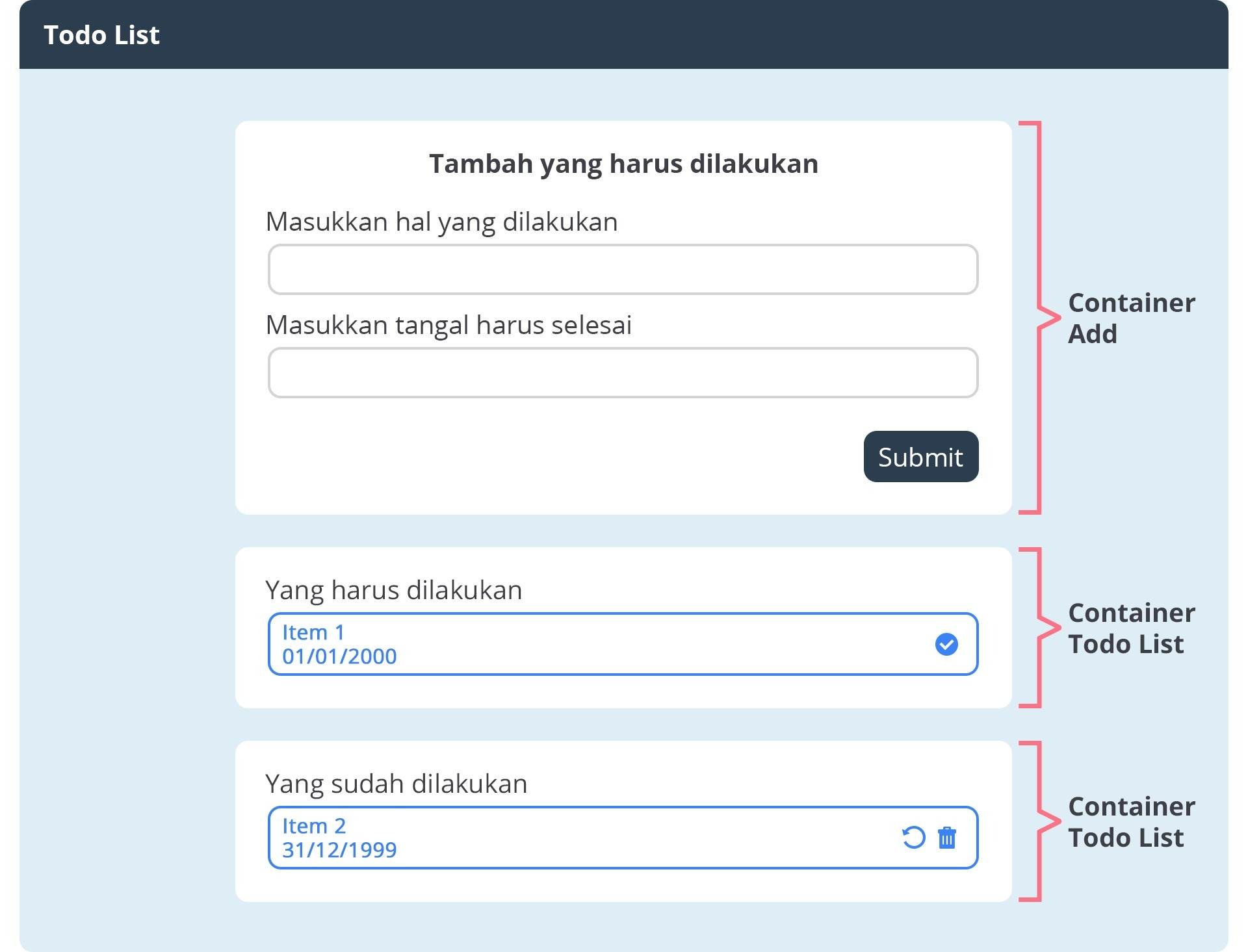The image size is (1248, 952).
Task: Click the 'Item 2' title text
Action: coord(314,826)
